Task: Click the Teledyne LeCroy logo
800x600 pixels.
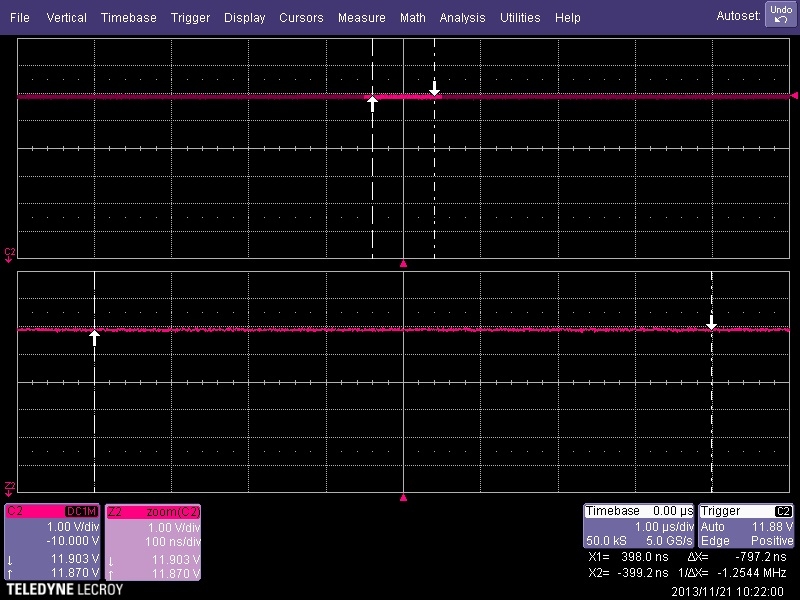Action: point(65,590)
